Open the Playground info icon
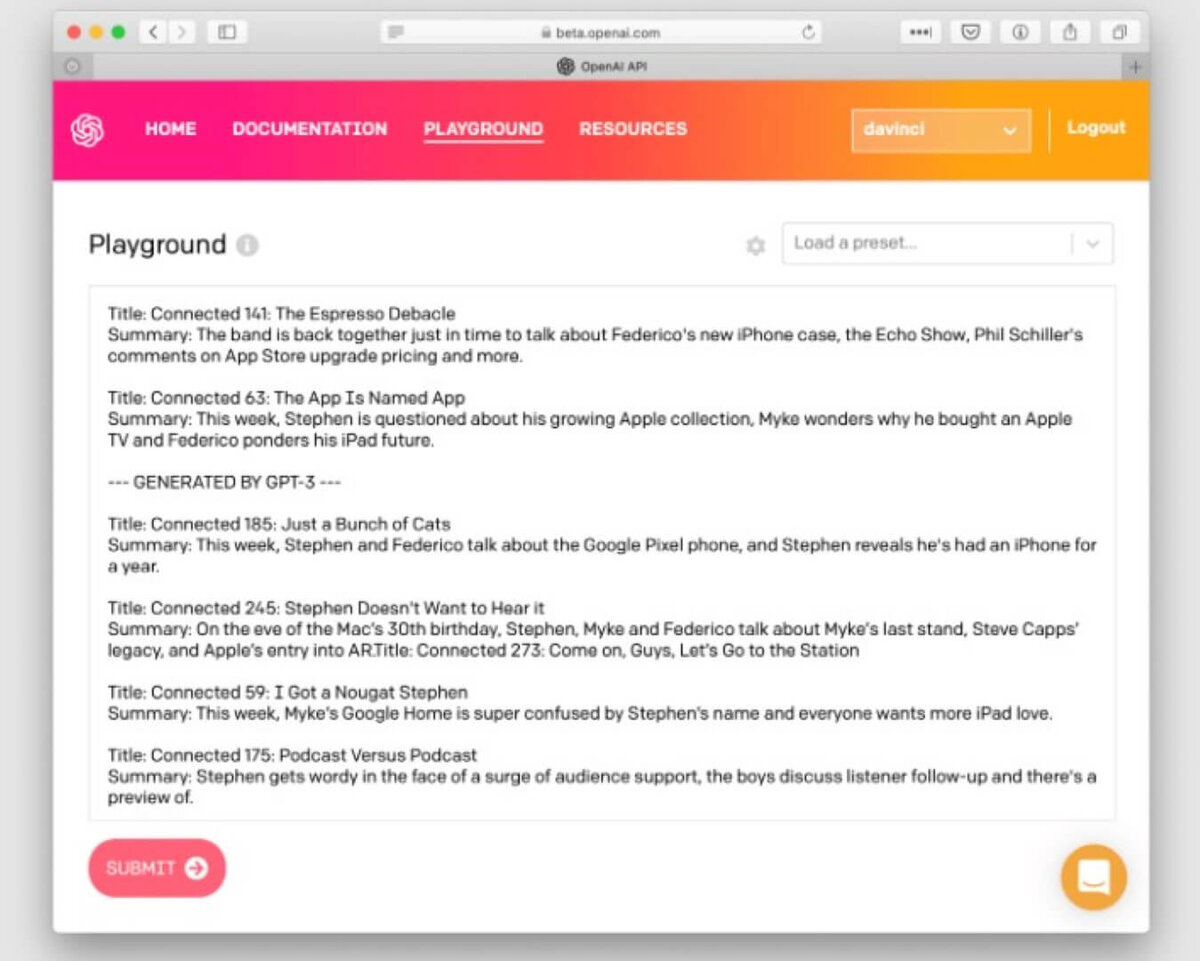Image resolution: width=1200 pixels, height=961 pixels. click(x=247, y=245)
